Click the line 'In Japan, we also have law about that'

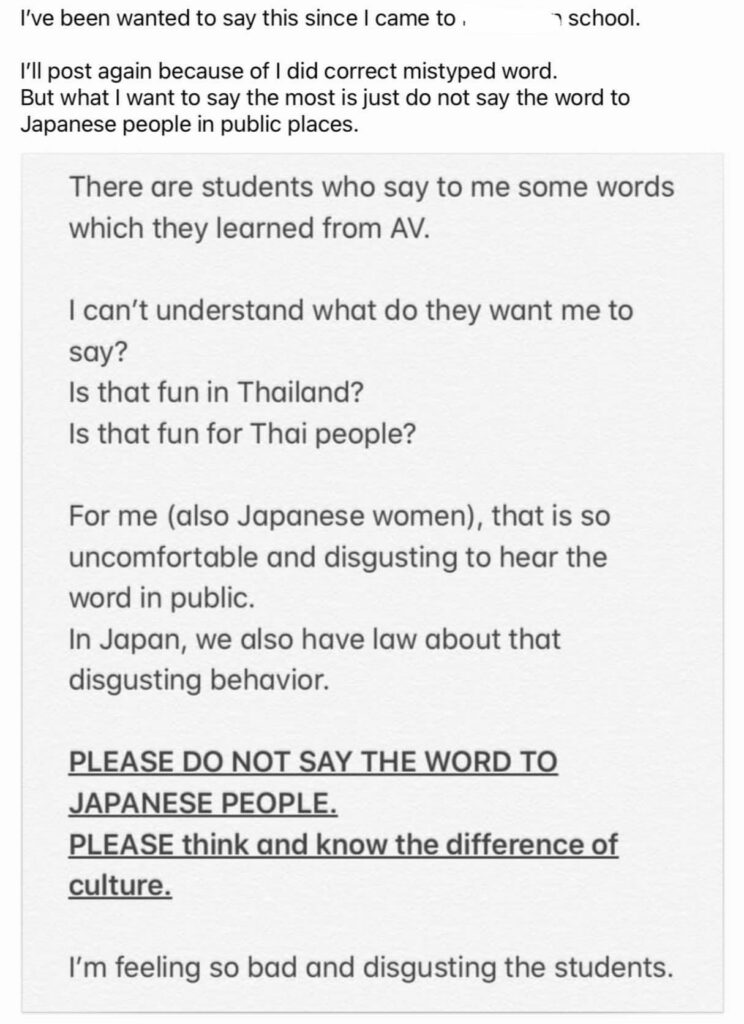click(315, 639)
